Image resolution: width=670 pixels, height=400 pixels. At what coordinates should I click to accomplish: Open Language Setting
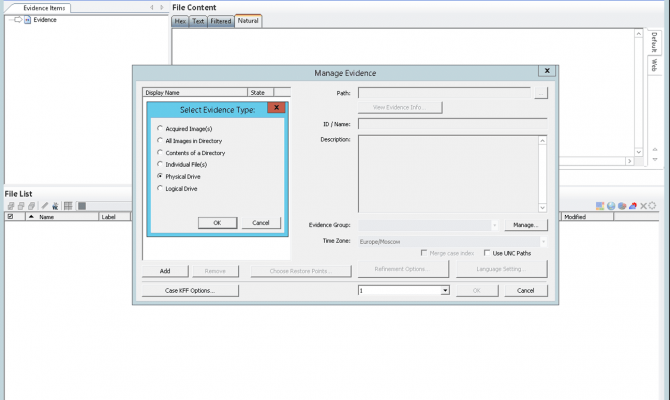click(502, 269)
